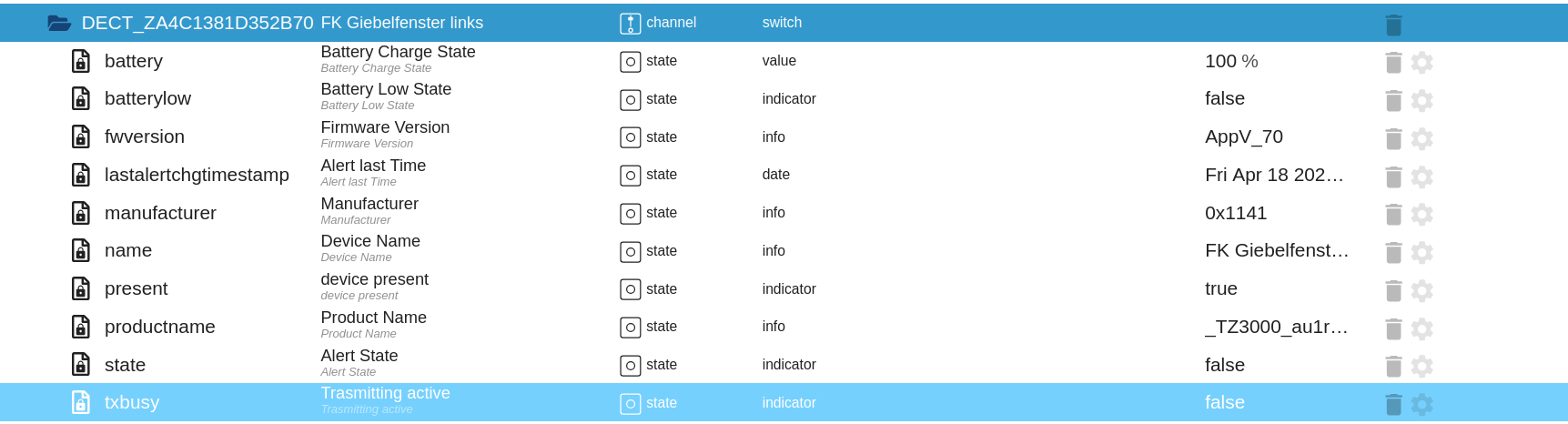
Task: Click the true value of device present
Action: (x=1220, y=288)
